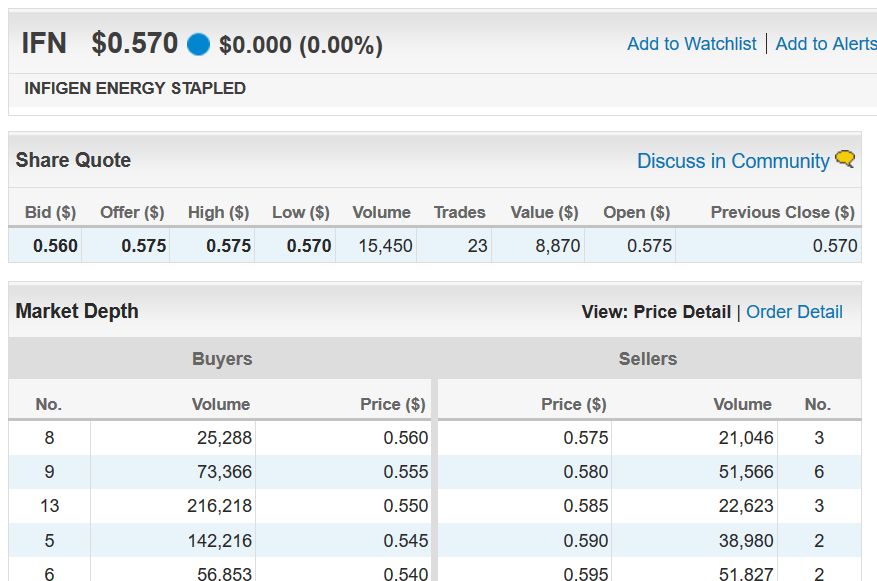This screenshot has height=581, width=877.
Task: Click the Trades count 23 cell
Action: (454, 246)
